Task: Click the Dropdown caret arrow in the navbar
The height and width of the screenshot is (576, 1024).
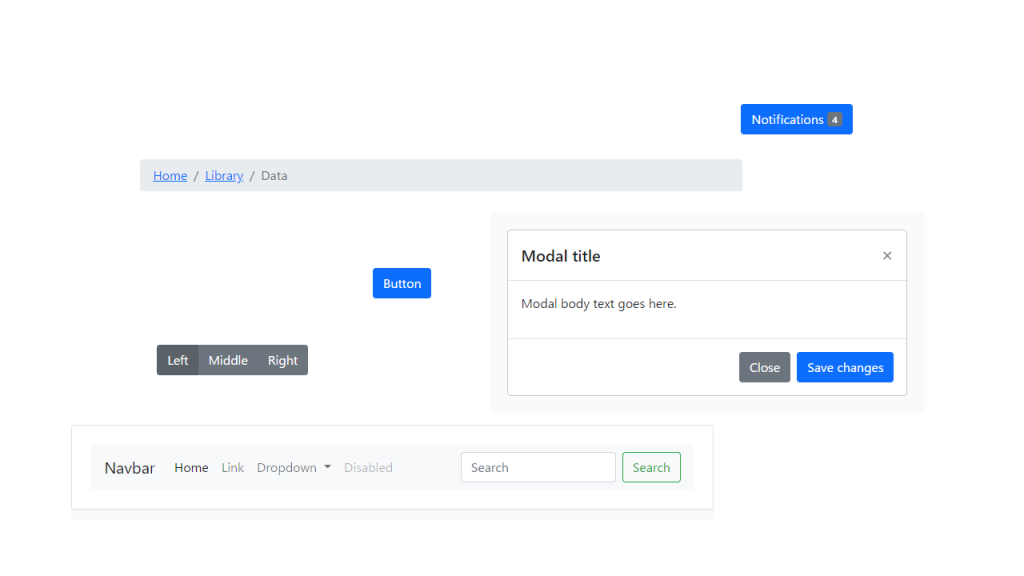Action: point(327,467)
